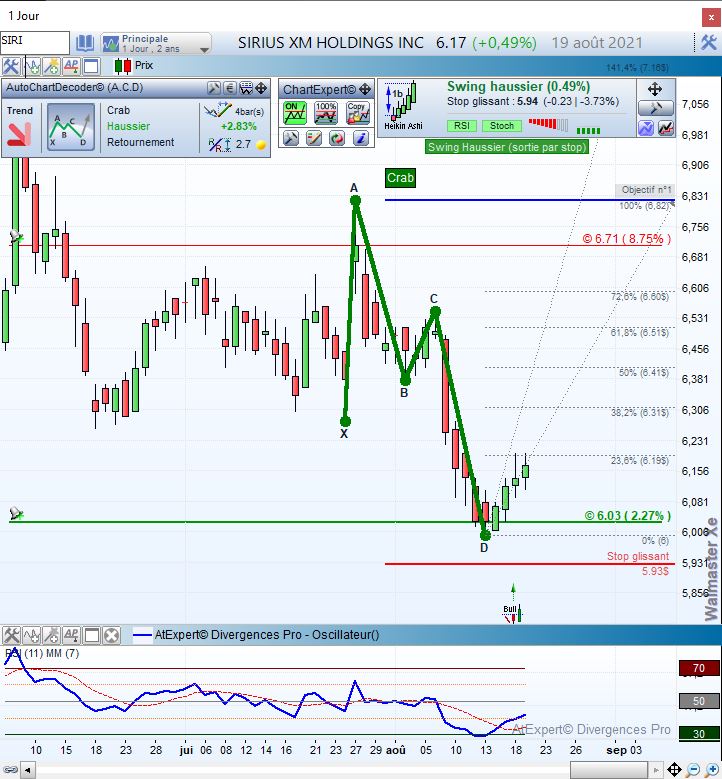Zoom in with plus magnifier icon
The image size is (722, 779).
pyautogui.click(x=712, y=770)
